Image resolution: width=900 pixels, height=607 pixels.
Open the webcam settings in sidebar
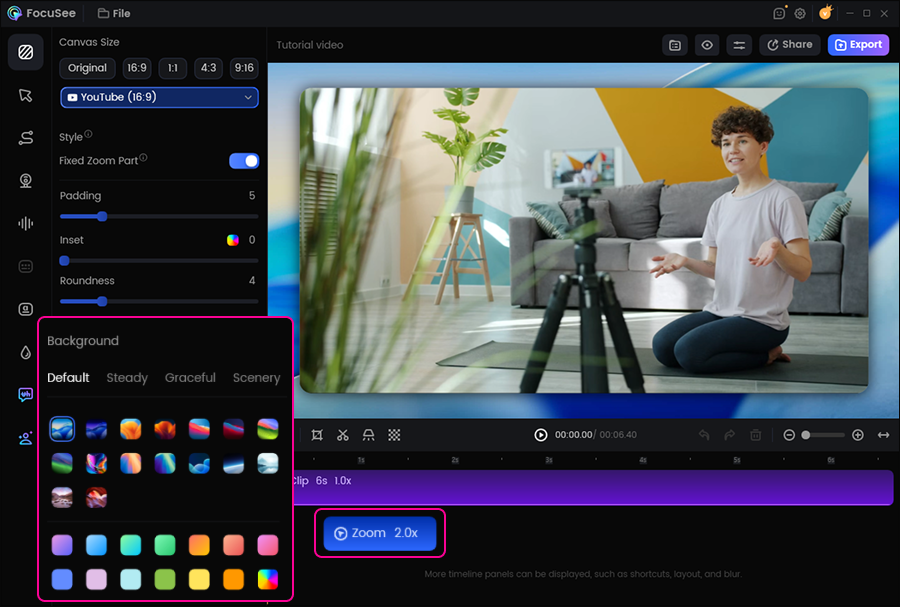pos(25,181)
